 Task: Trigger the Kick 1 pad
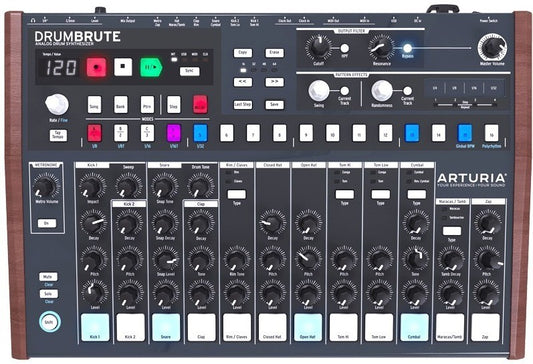(x=95, y=327)
